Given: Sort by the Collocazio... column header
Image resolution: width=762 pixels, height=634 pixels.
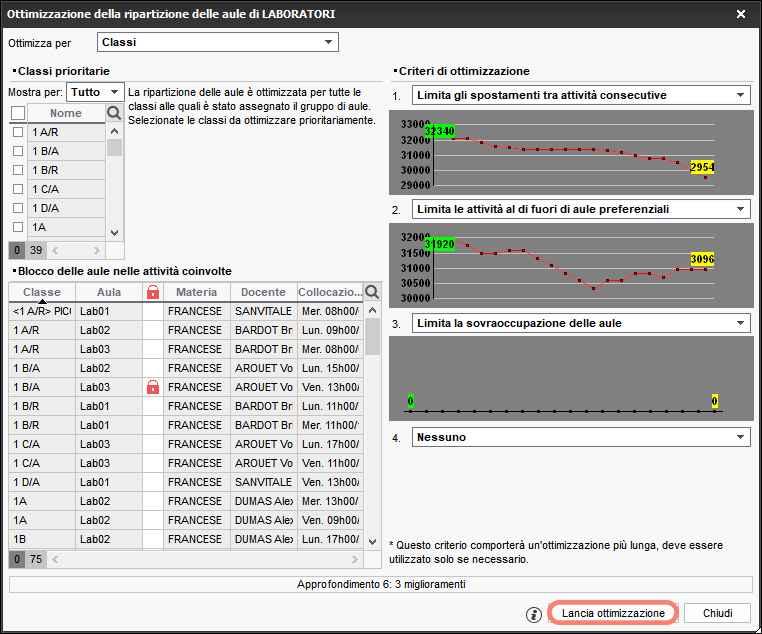Looking at the screenshot, I should [330, 292].
